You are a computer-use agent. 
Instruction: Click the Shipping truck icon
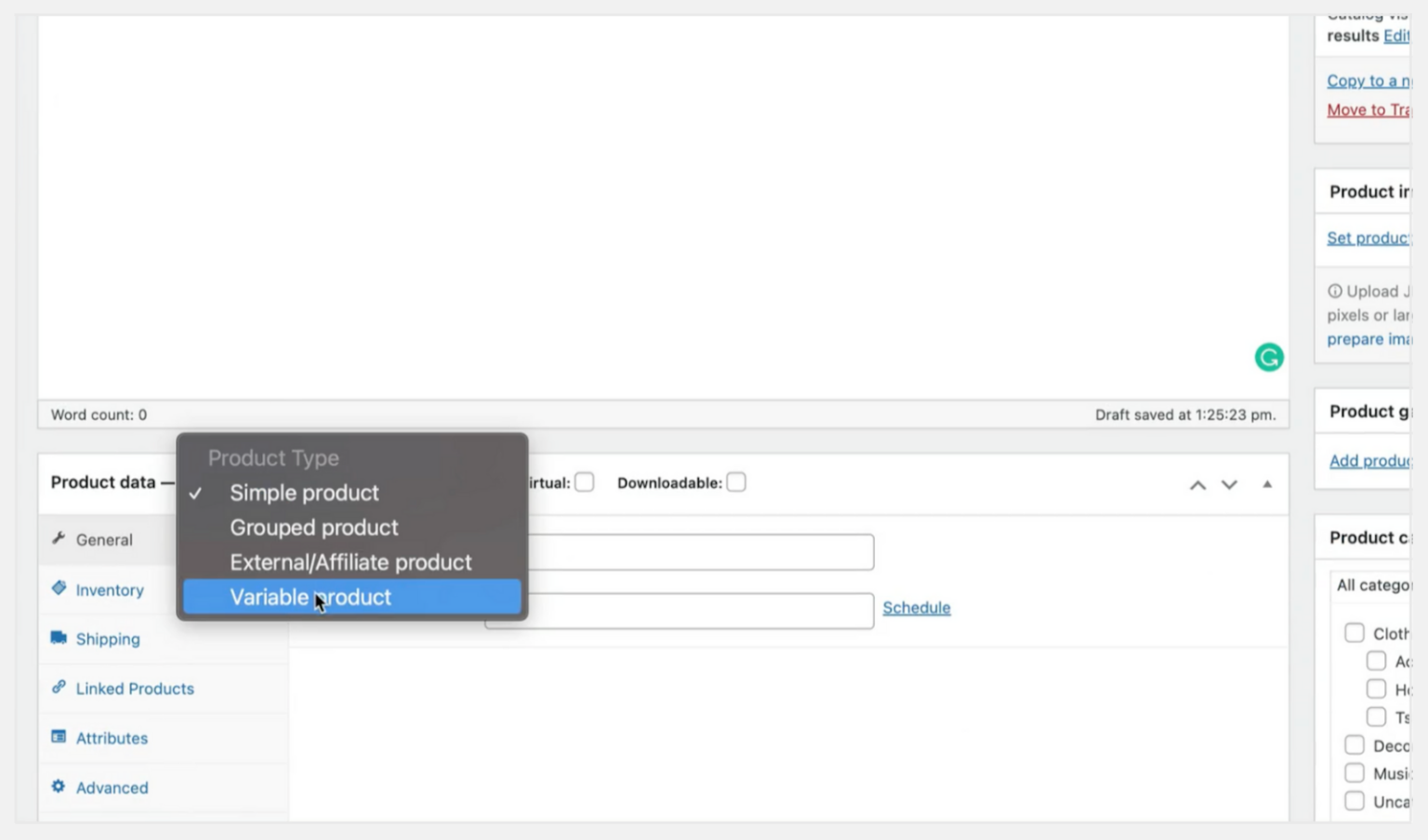click(x=58, y=638)
